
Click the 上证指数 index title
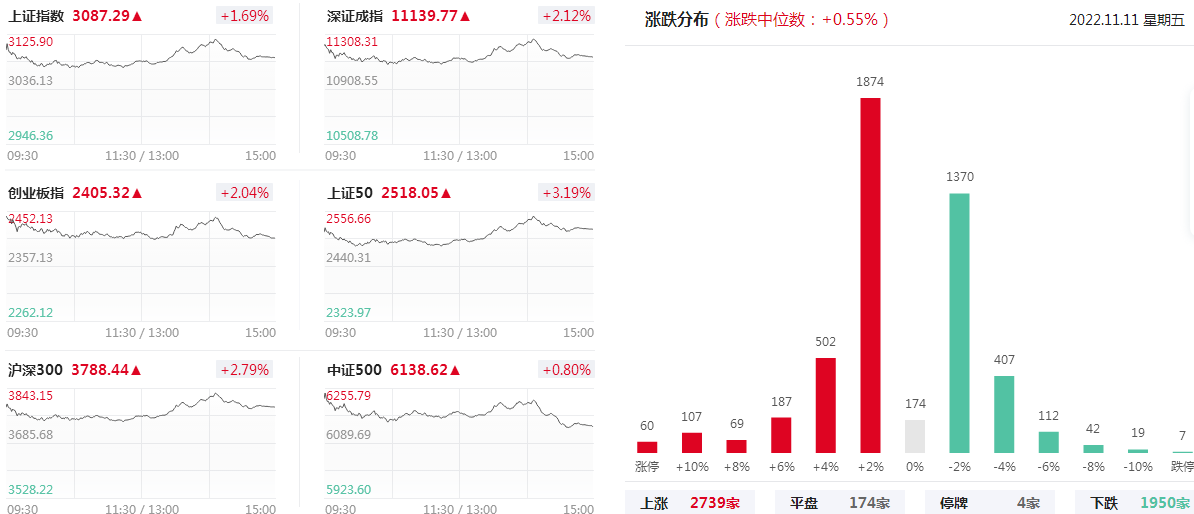pos(37,14)
